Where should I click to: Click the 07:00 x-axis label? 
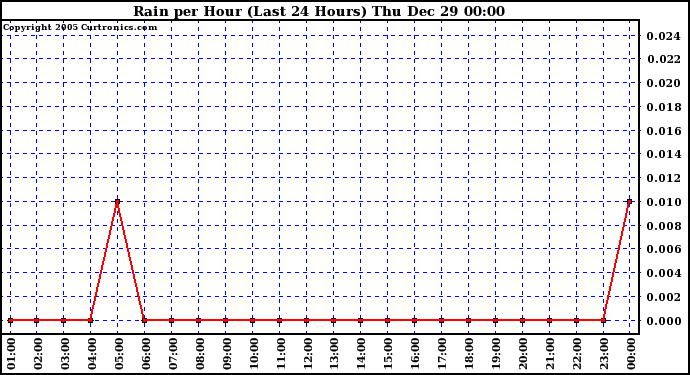click(x=173, y=354)
